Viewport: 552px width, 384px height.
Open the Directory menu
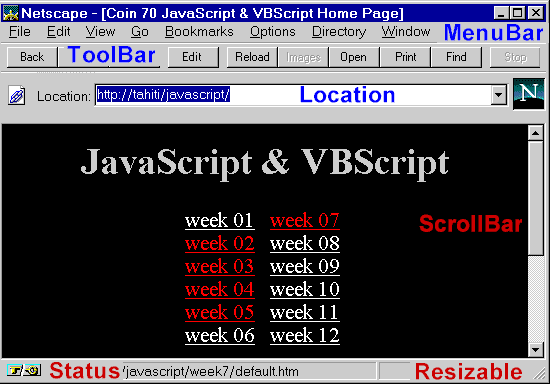click(x=339, y=32)
